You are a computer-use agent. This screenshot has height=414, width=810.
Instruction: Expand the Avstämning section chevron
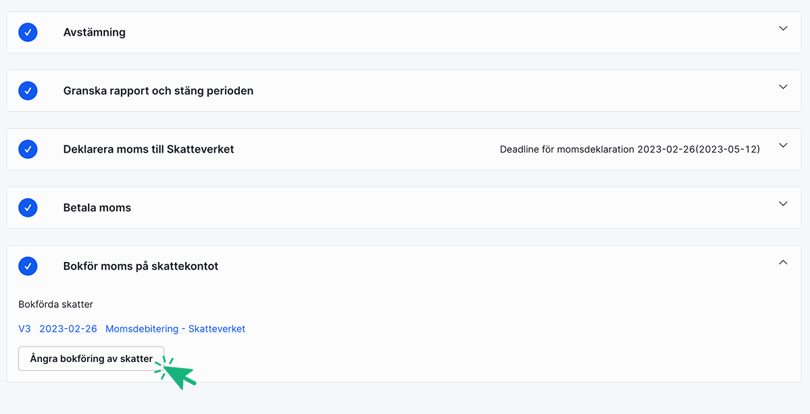coord(783,29)
